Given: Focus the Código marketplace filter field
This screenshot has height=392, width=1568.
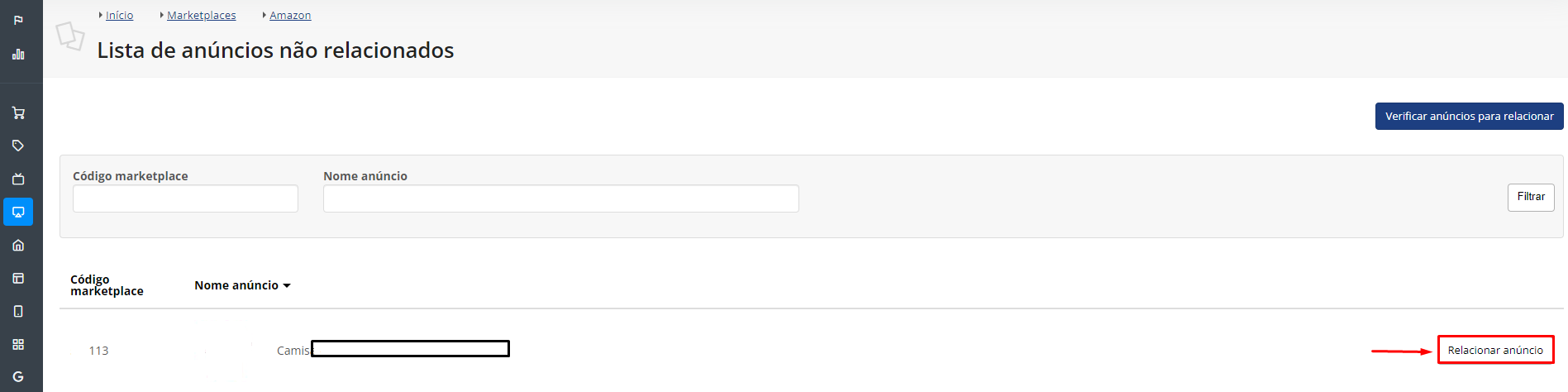Looking at the screenshot, I should pos(185,198).
